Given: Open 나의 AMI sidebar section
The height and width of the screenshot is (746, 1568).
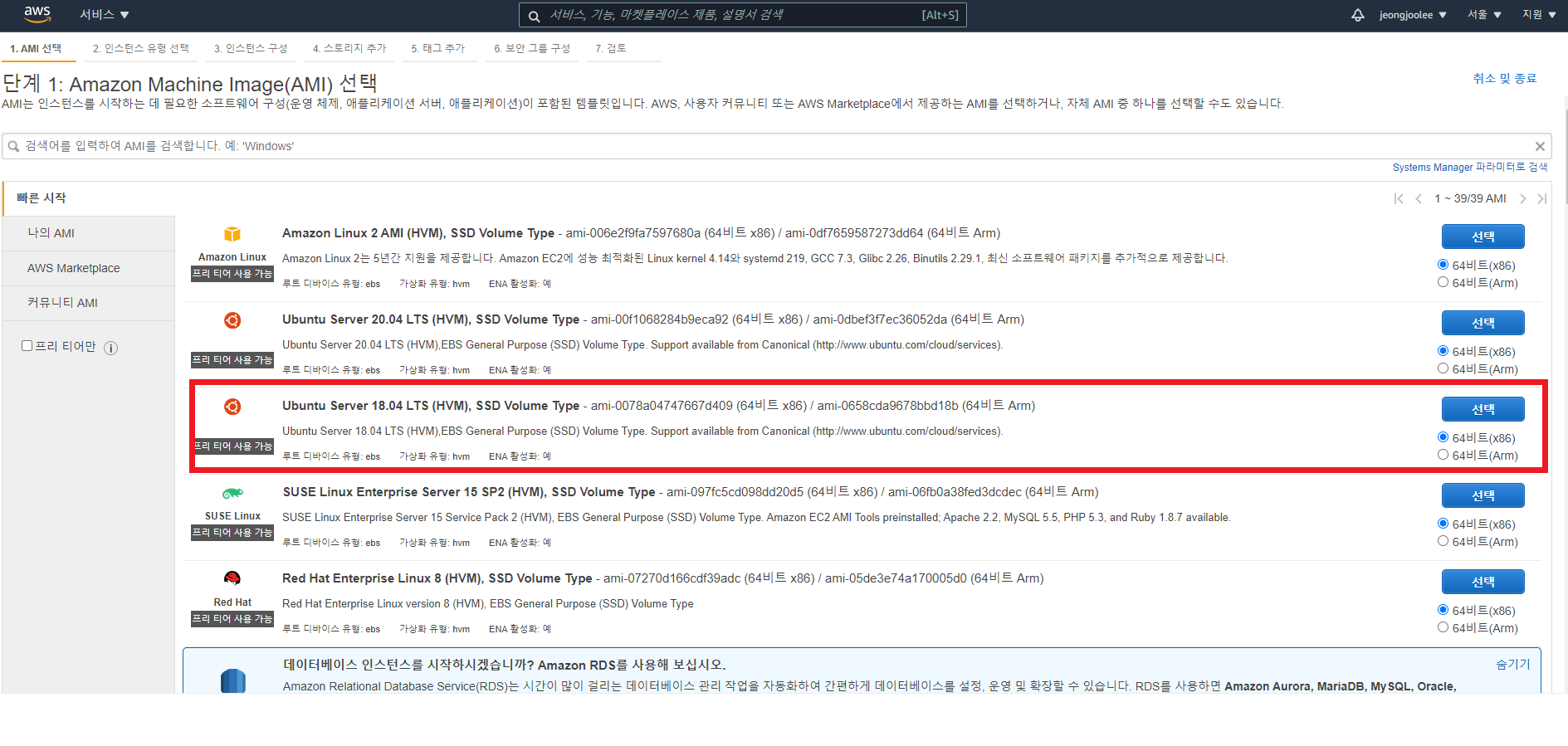Looking at the screenshot, I should [89, 233].
